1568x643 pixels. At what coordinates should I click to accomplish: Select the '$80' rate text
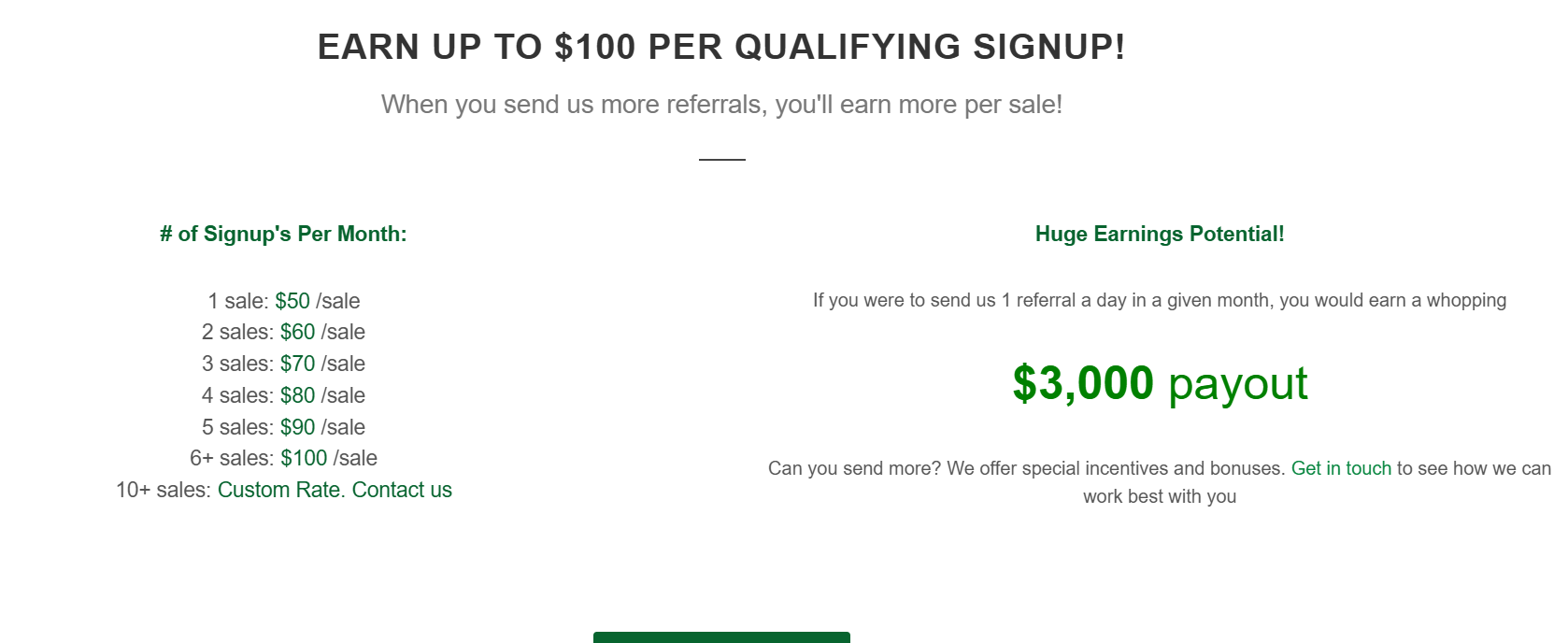tap(298, 395)
